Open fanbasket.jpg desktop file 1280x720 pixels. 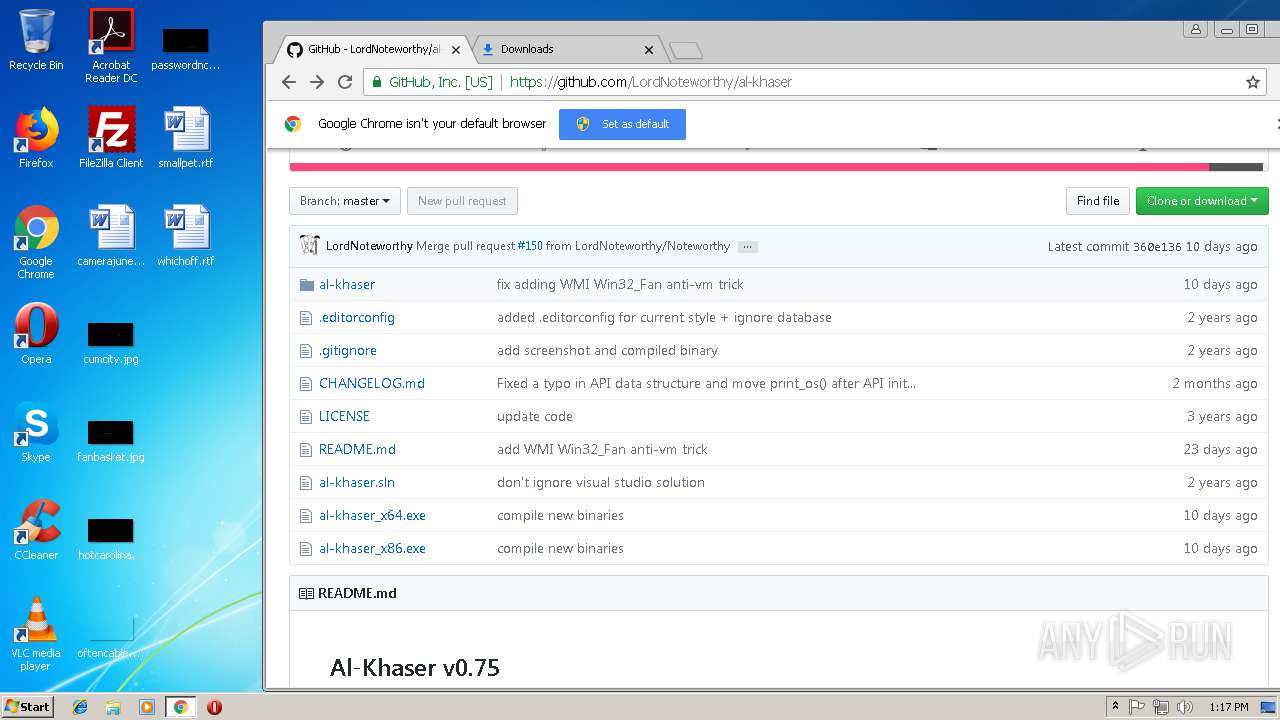111,442
